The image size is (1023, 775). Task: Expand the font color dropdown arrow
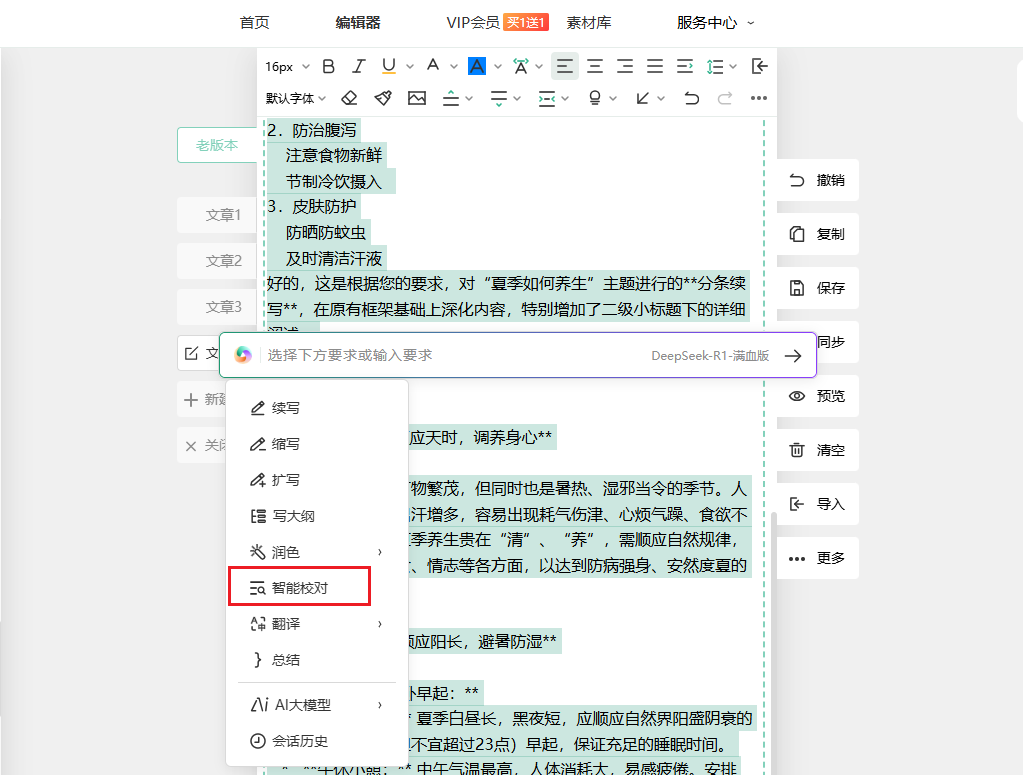[x=454, y=67]
